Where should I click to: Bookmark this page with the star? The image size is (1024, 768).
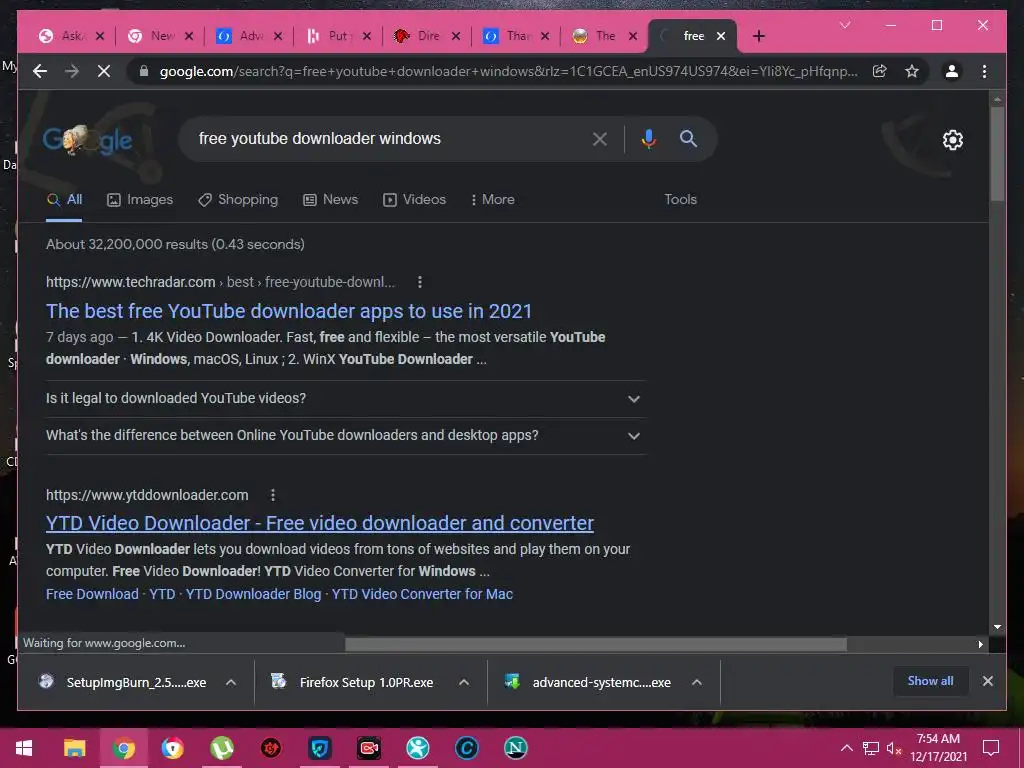click(x=912, y=71)
